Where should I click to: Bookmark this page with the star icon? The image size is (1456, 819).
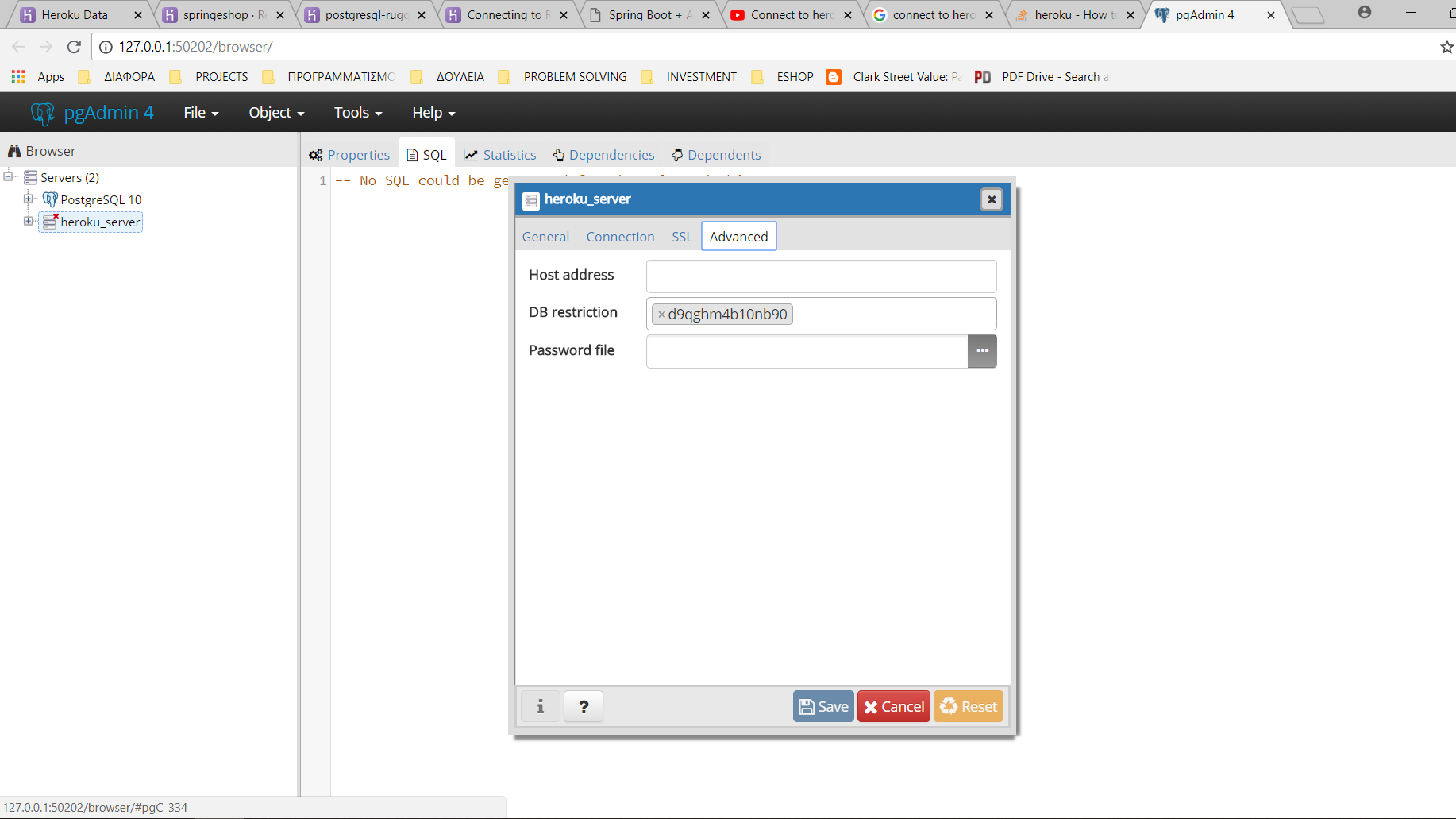(x=1446, y=47)
